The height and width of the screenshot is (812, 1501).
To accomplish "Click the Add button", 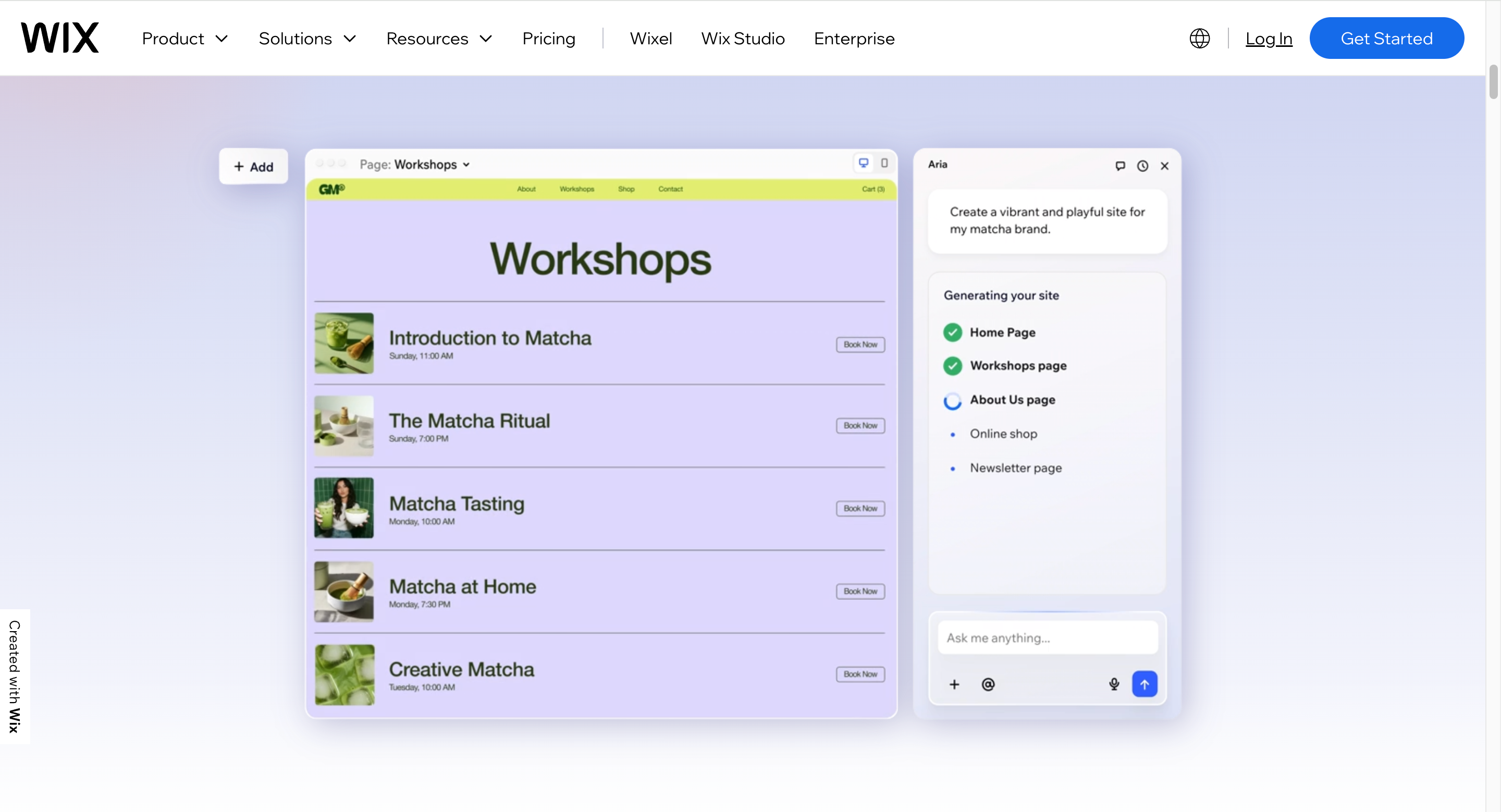I will point(253,167).
